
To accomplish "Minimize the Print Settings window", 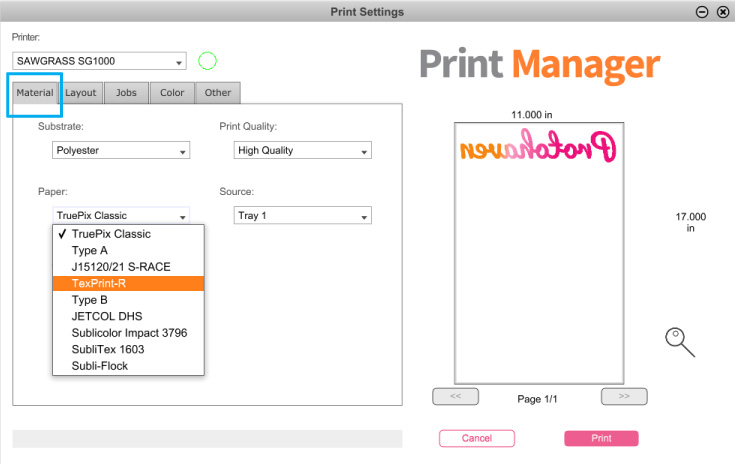I will click(702, 12).
